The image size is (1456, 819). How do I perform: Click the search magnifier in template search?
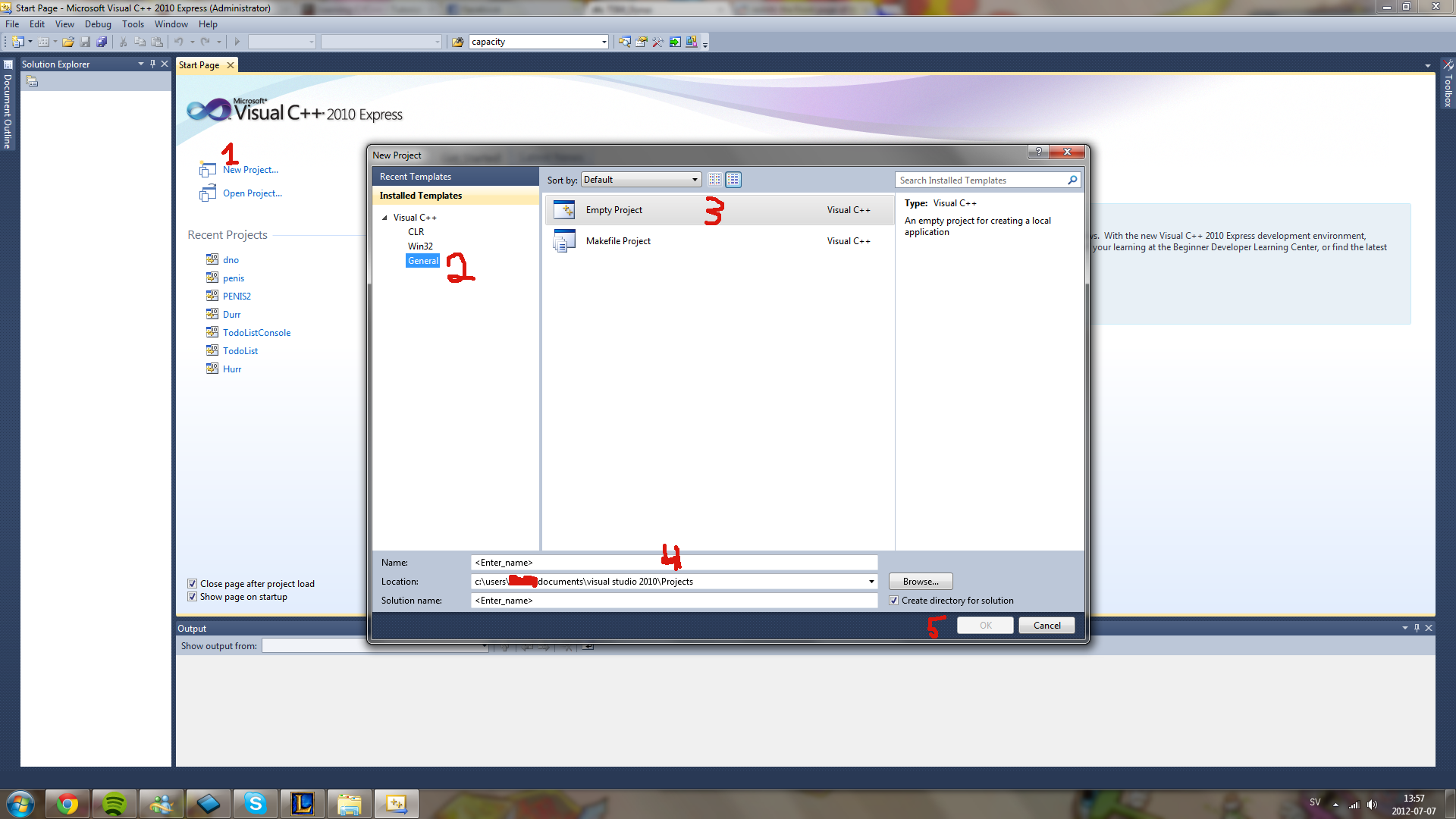point(1072,180)
